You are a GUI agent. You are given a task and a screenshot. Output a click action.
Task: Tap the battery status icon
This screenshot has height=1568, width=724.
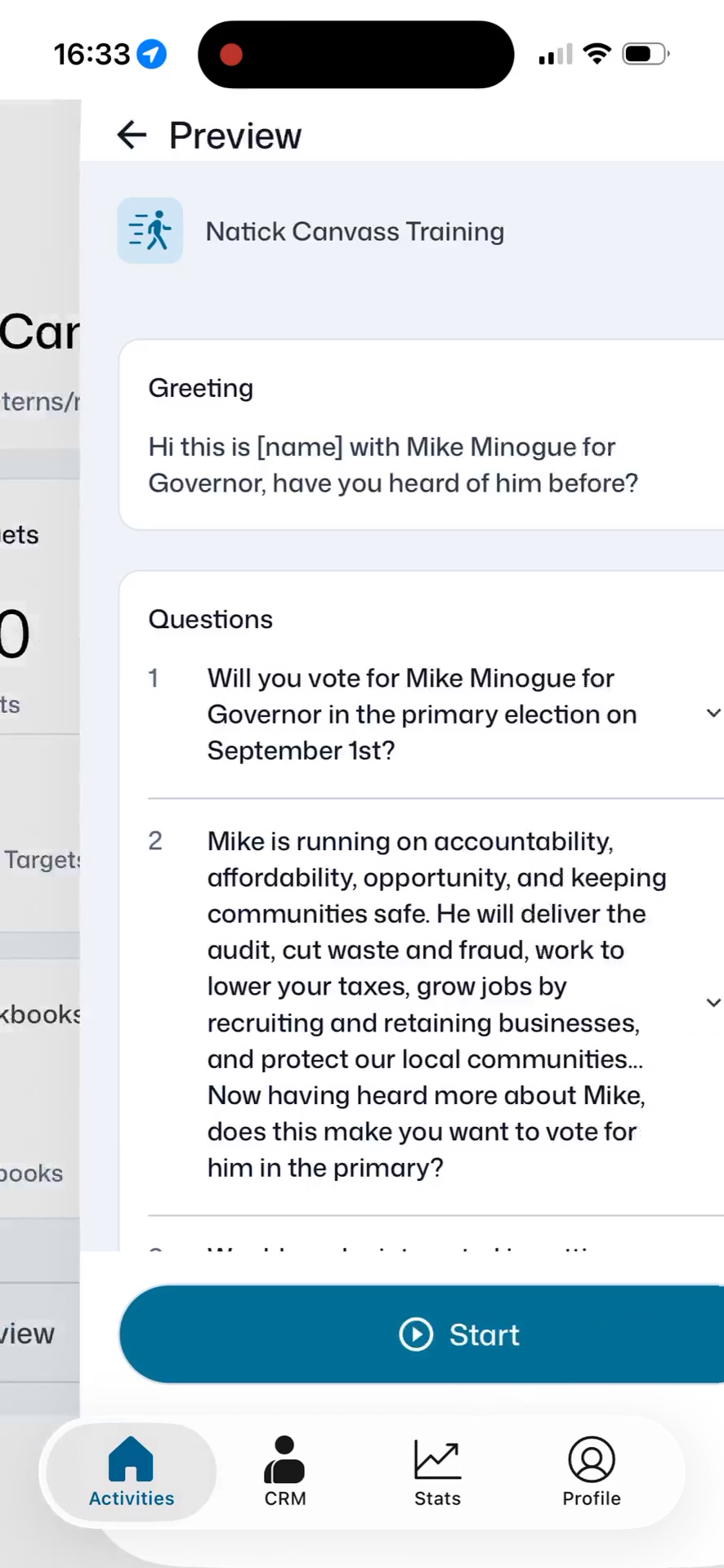click(646, 54)
